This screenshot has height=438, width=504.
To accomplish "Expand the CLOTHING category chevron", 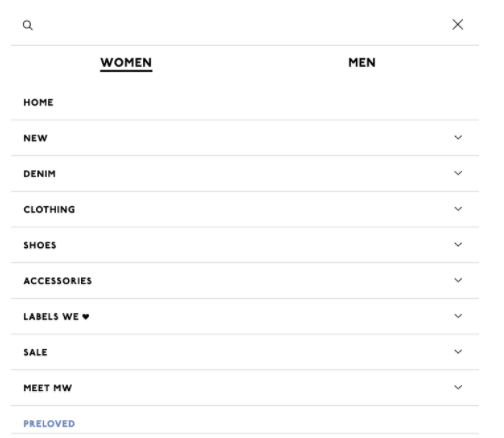I will tap(458, 209).
